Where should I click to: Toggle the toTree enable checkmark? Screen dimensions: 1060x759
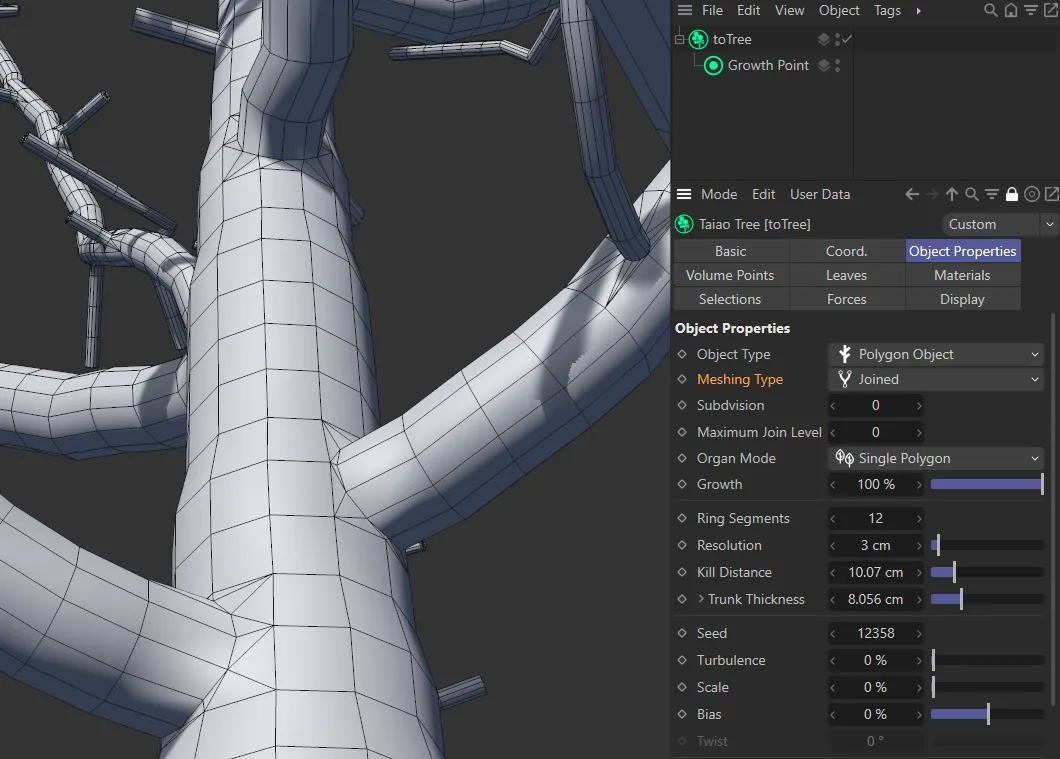click(847, 39)
